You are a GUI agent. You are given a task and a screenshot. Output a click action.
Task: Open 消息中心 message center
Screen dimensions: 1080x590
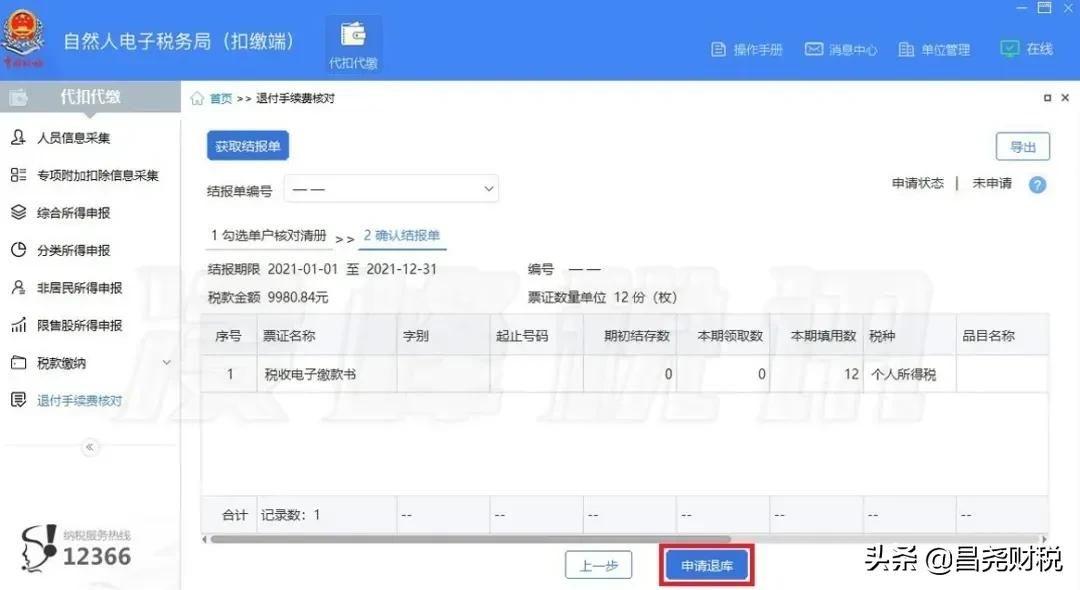coord(841,49)
